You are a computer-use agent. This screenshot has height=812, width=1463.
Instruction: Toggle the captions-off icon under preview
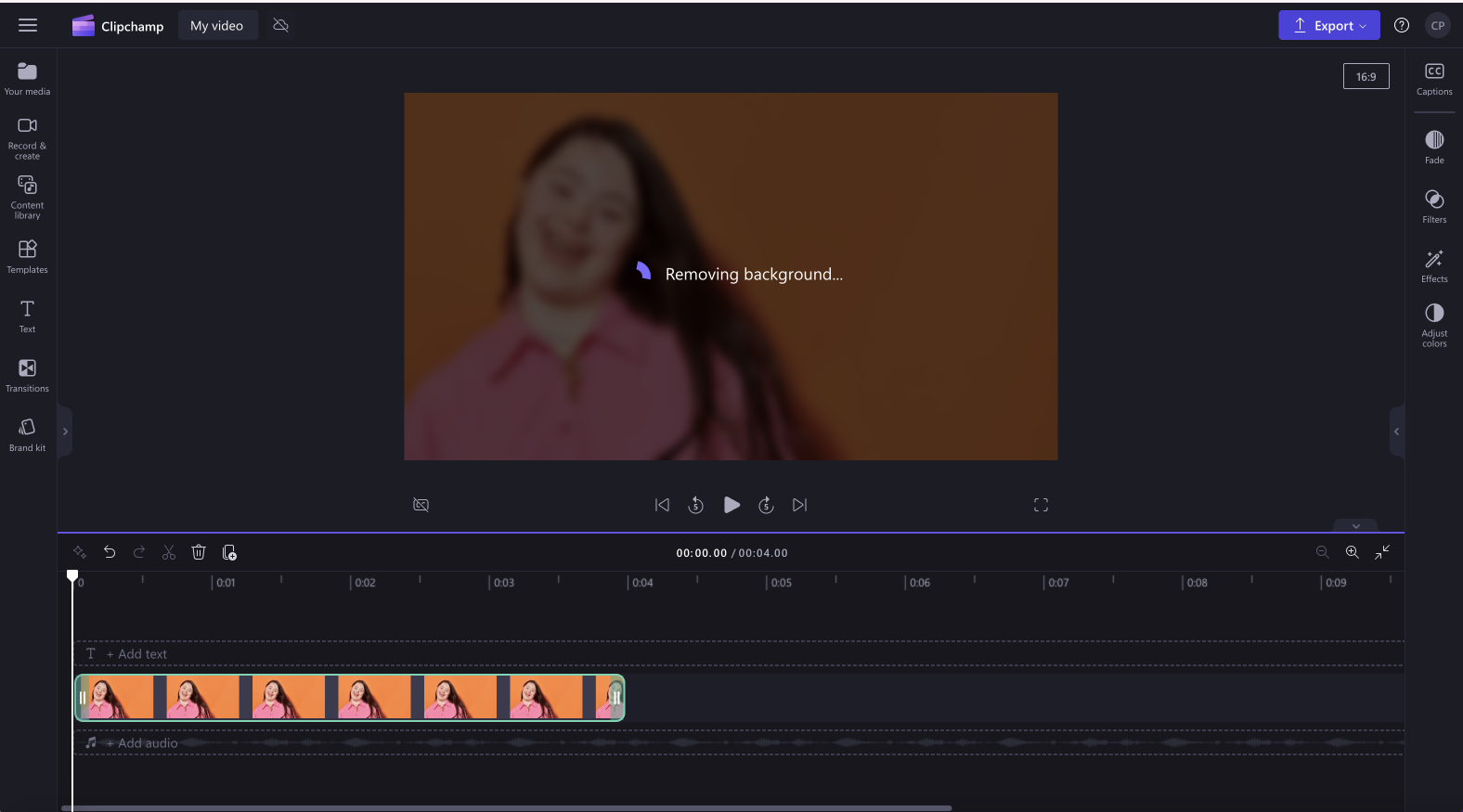(x=421, y=505)
